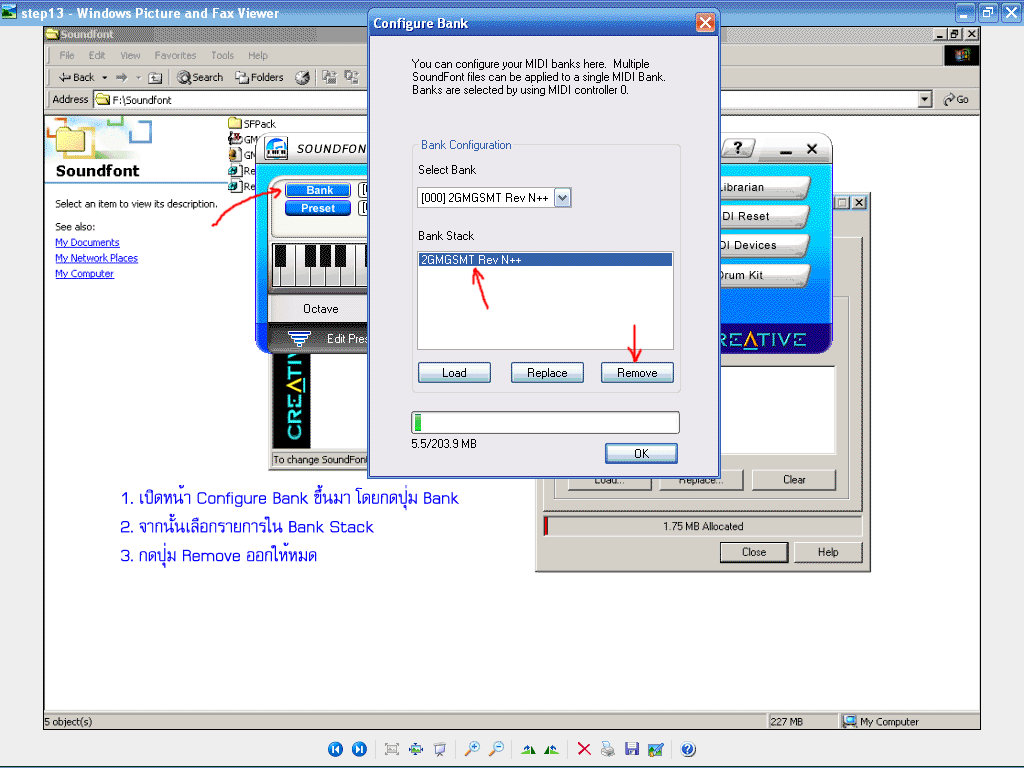
Task: Rotate the image counterclockwise
Action: (552, 749)
